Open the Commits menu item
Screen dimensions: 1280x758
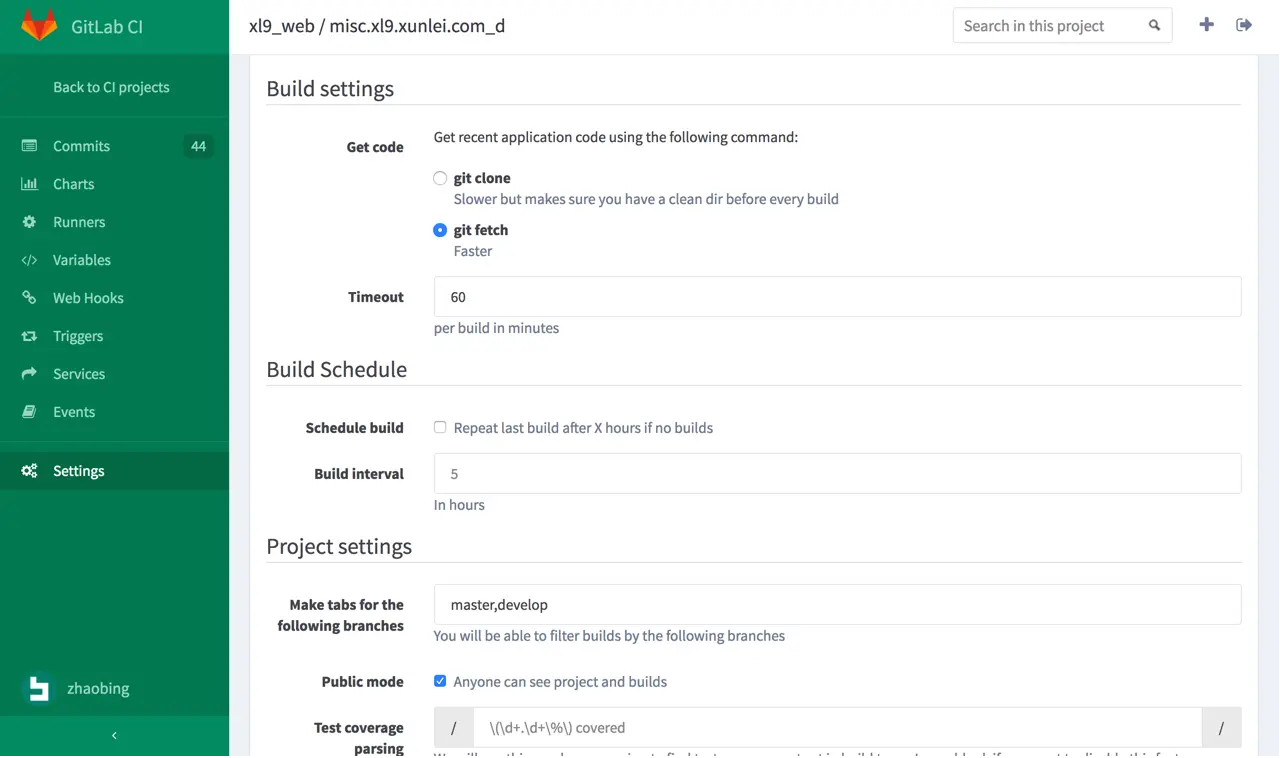[82, 146]
